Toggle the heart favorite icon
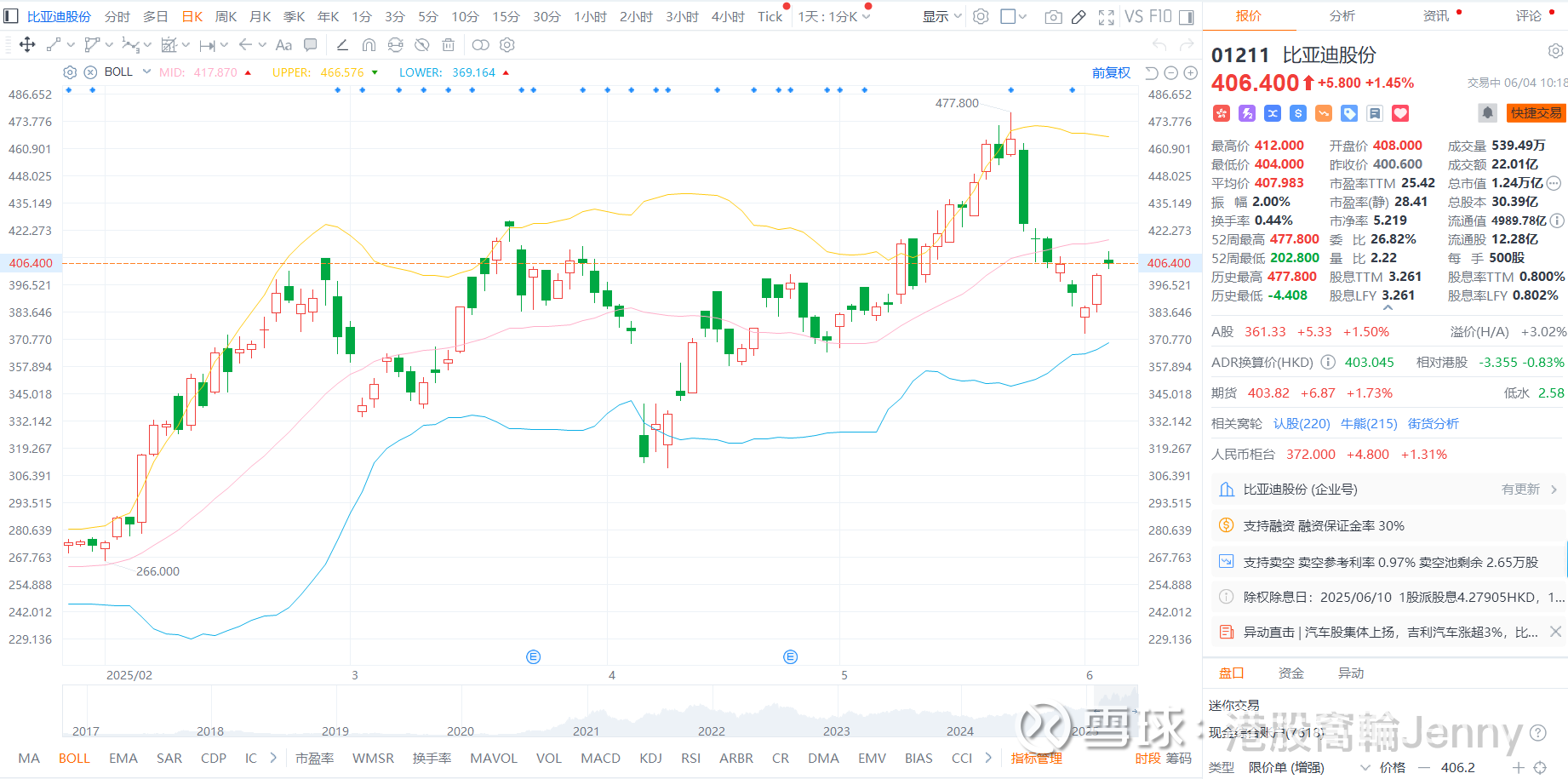 pos(1400,113)
